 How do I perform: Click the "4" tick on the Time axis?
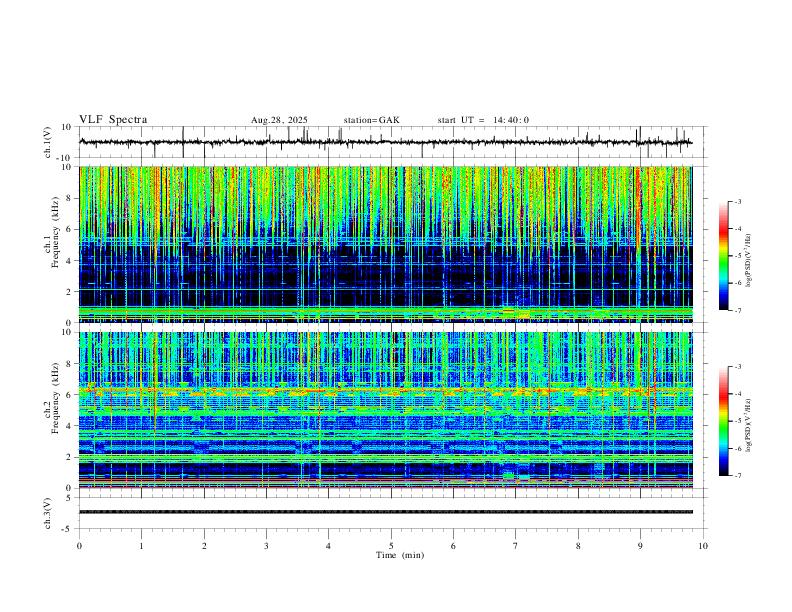click(328, 546)
